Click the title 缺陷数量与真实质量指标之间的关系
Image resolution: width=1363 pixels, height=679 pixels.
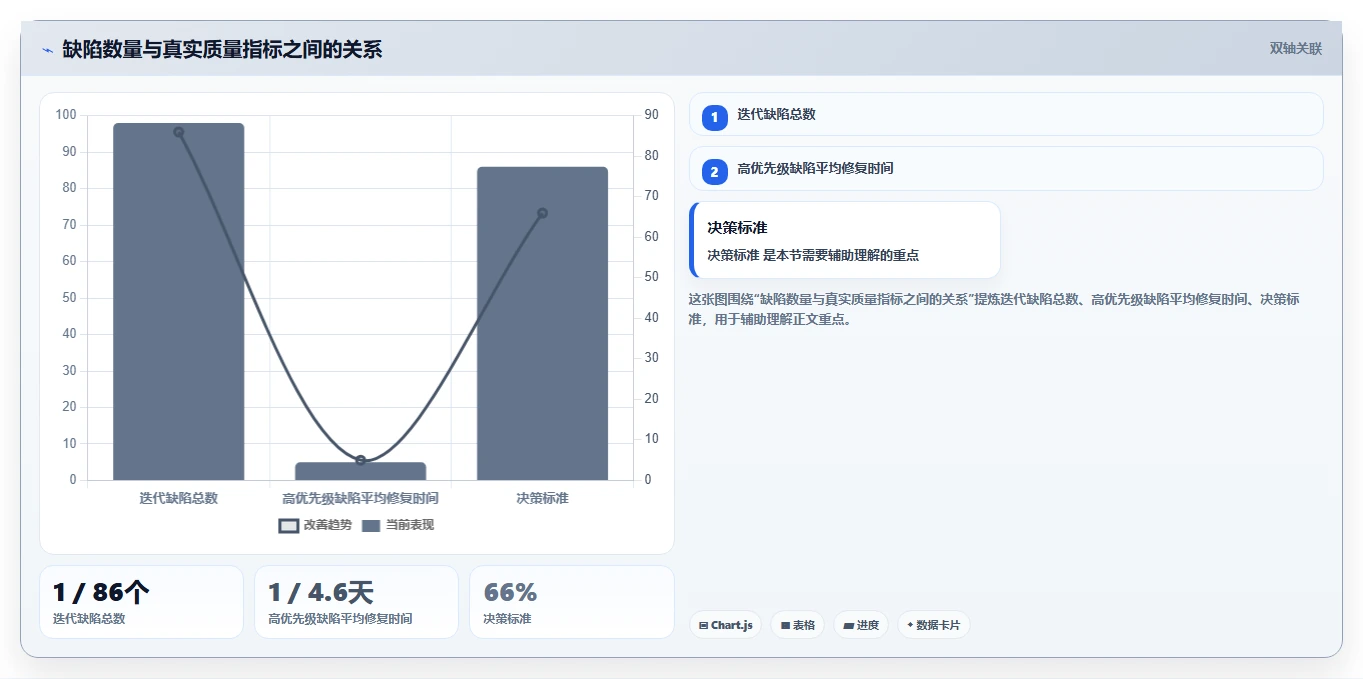click(x=222, y=50)
